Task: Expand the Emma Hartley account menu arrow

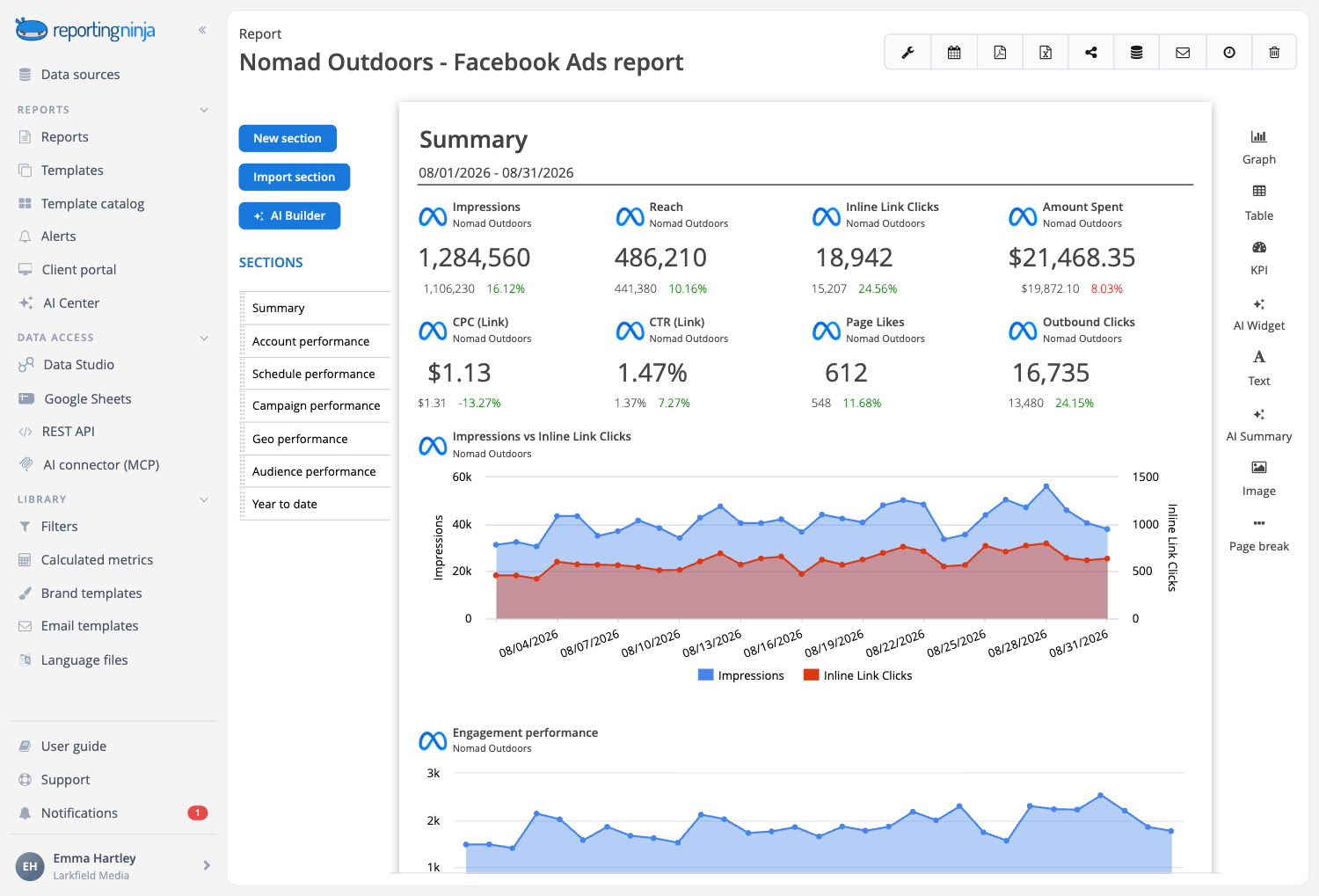Action: pyautogui.click(x=207, y=865)
